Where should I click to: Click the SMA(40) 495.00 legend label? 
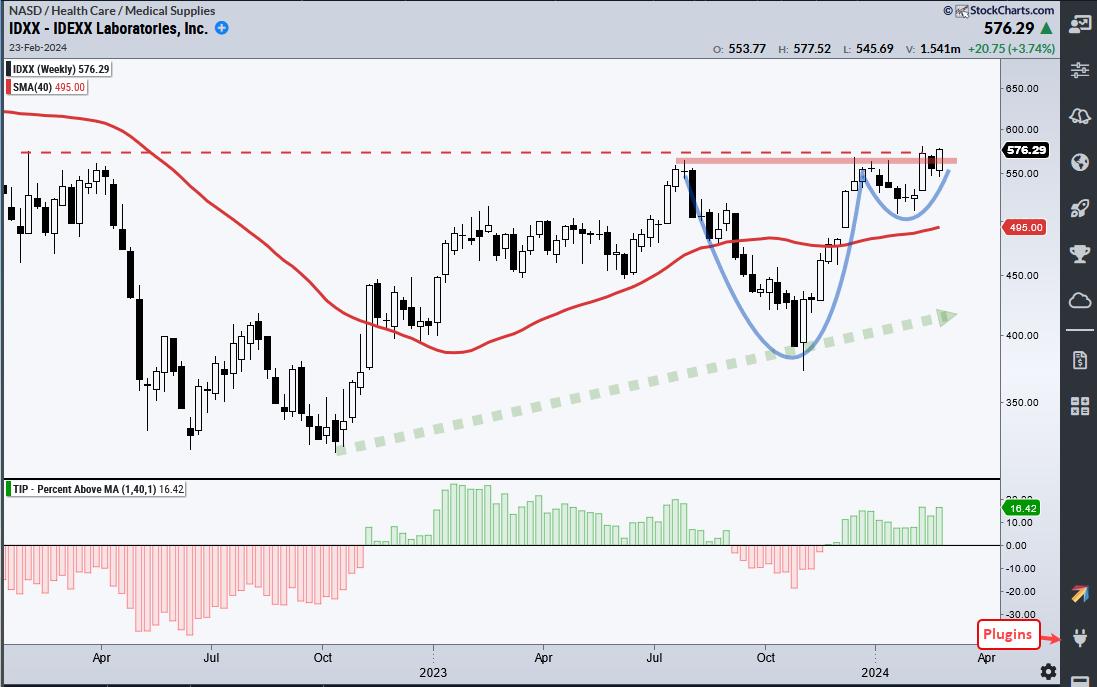46,87
